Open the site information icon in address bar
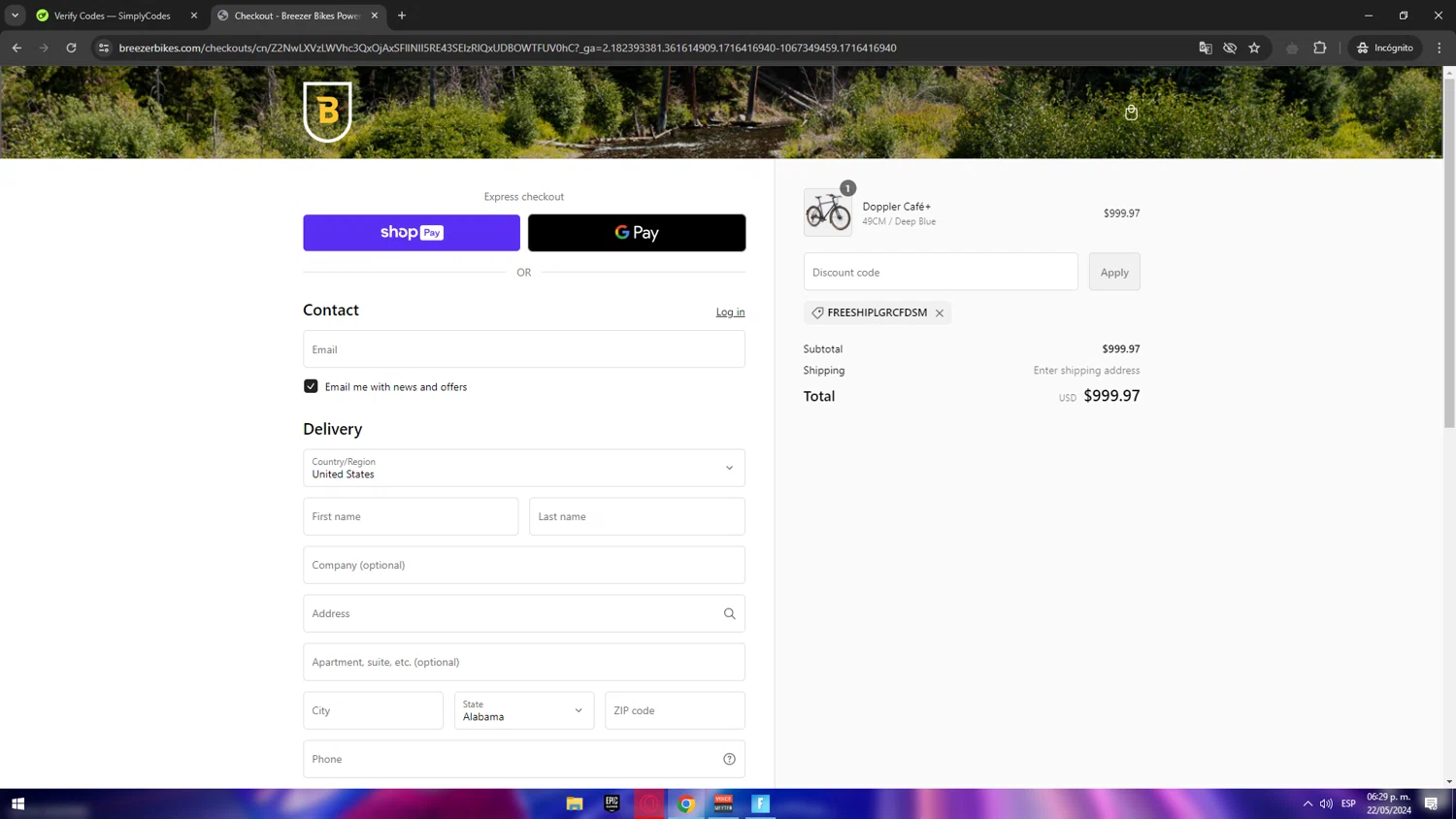The width and height of the screenshot is (1456, 819). pyautogui.click(x=104, y=48)
